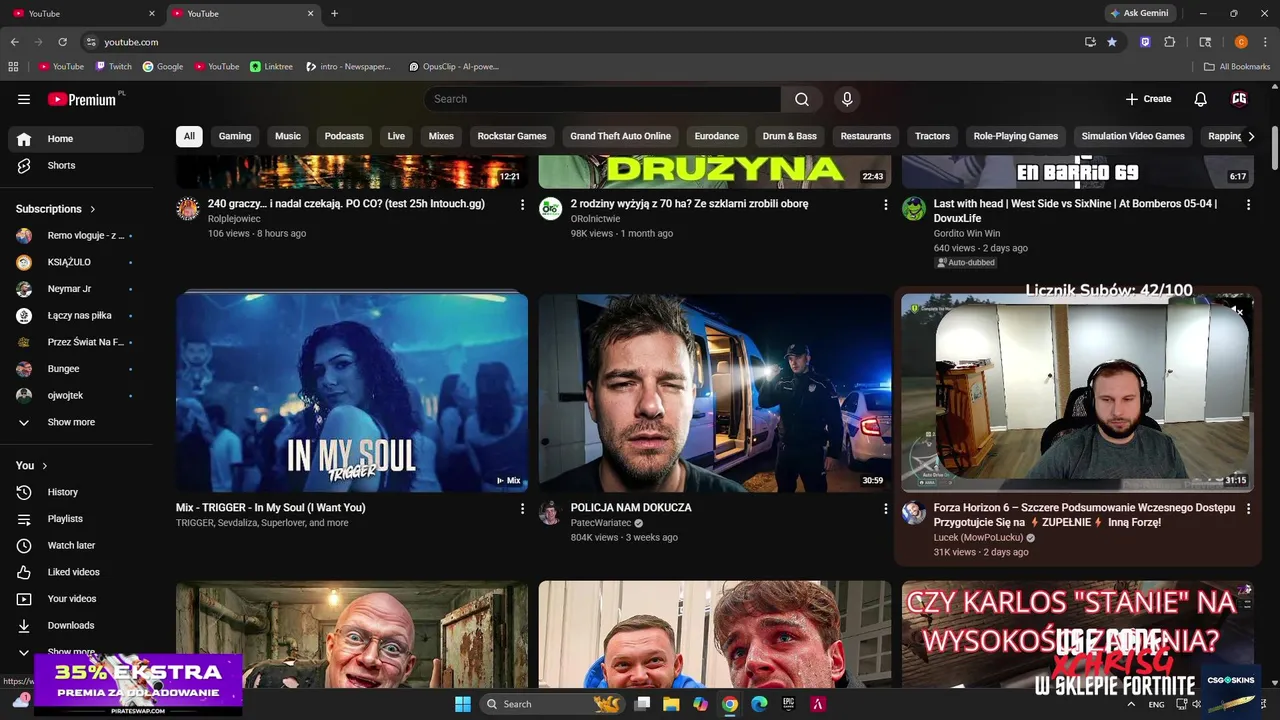
Task: Click the search magnifier button
Action: (802, 99)
